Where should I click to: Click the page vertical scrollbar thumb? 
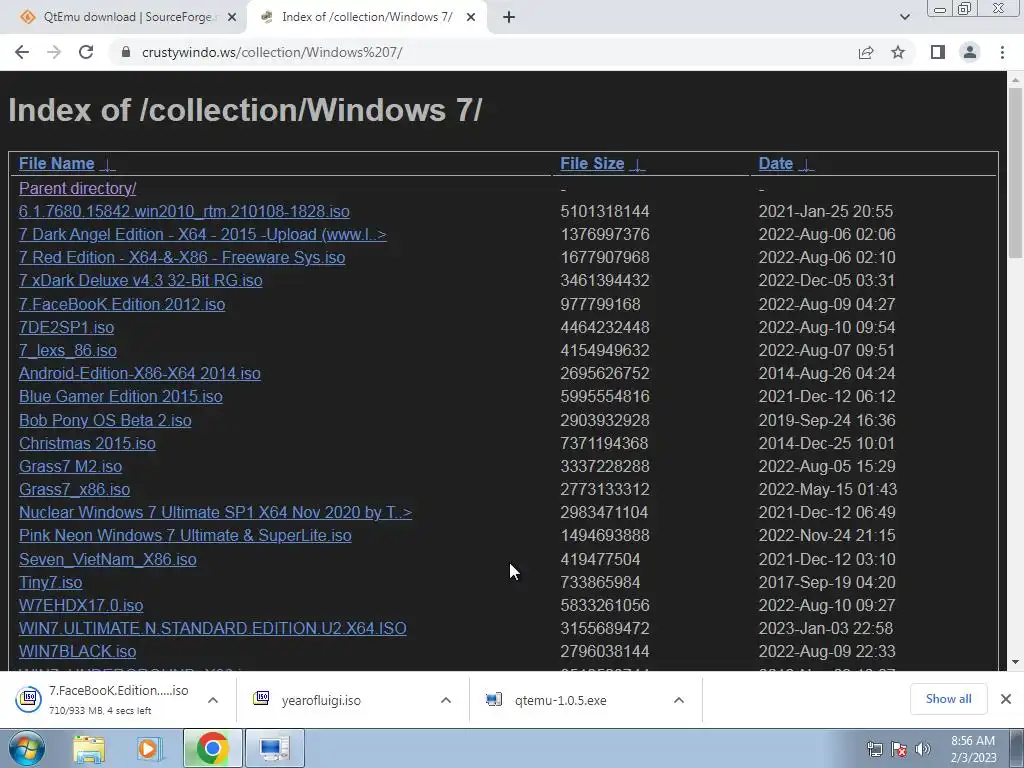pos(1016,172)
